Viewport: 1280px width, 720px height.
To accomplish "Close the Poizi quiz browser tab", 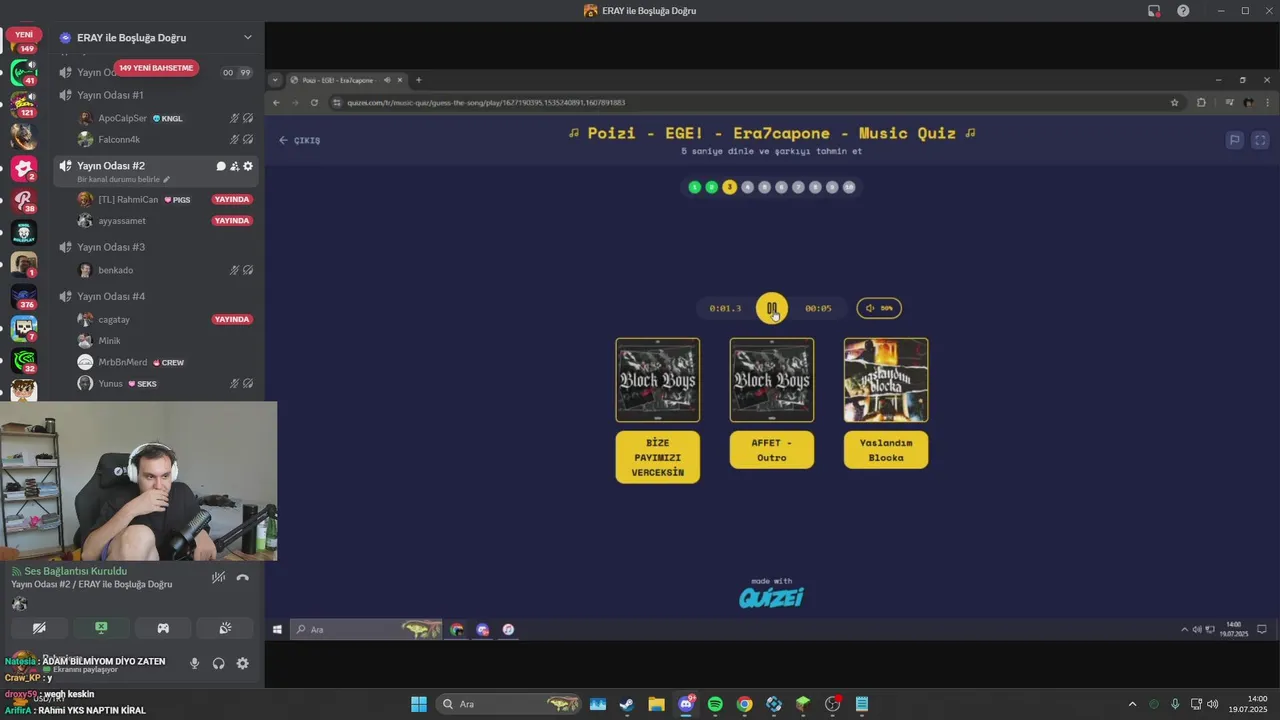I will tap(400, 80).
